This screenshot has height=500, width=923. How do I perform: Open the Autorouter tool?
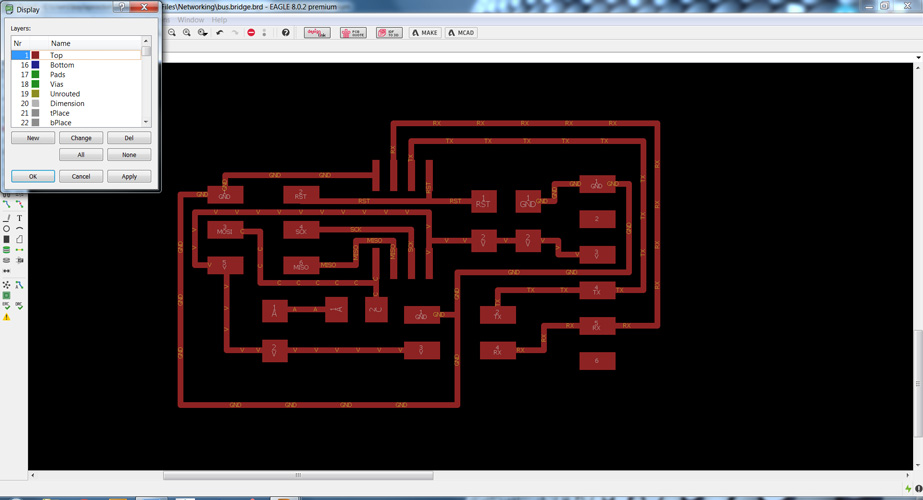[19, 285]
